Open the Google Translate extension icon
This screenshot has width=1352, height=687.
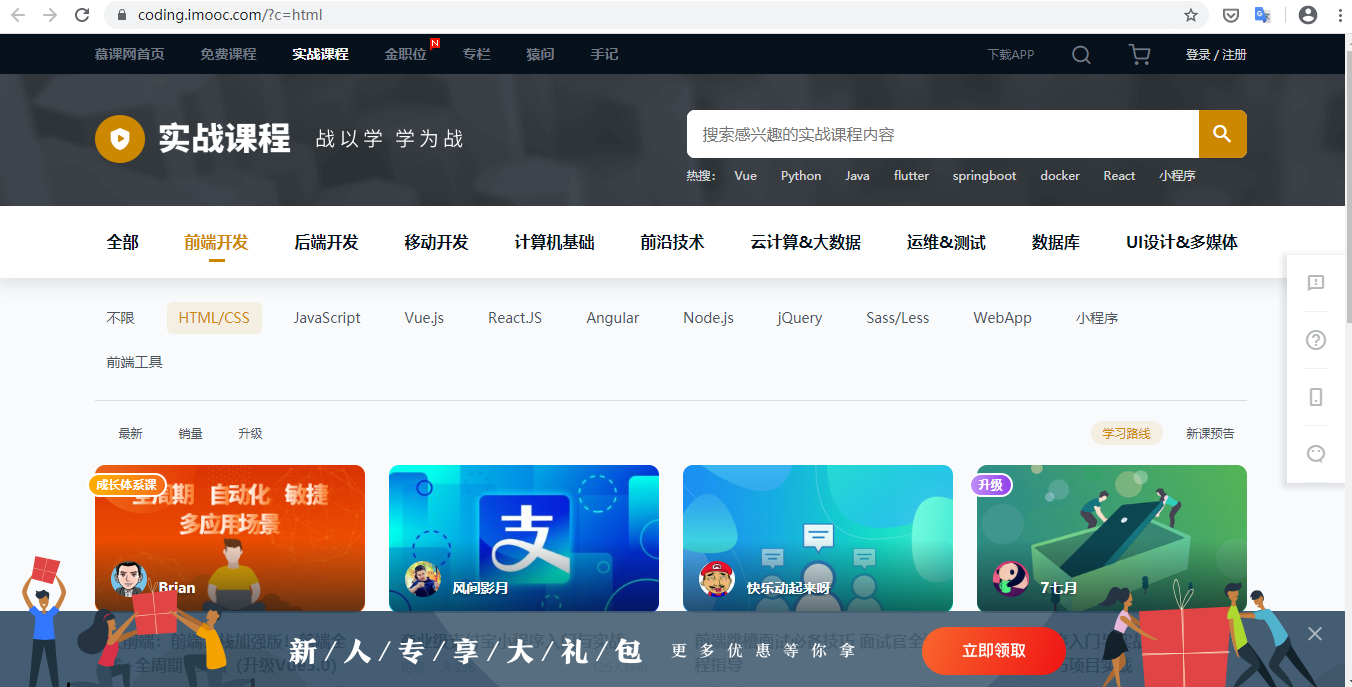[1263, 15]
